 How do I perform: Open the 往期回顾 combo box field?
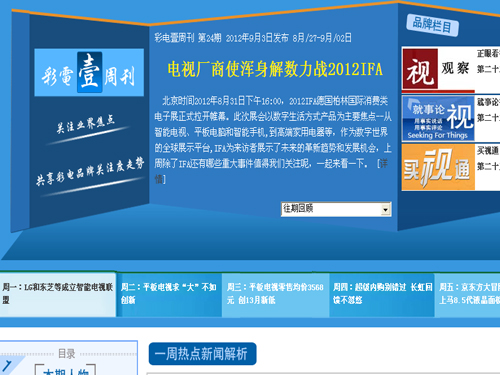[336, 209]
